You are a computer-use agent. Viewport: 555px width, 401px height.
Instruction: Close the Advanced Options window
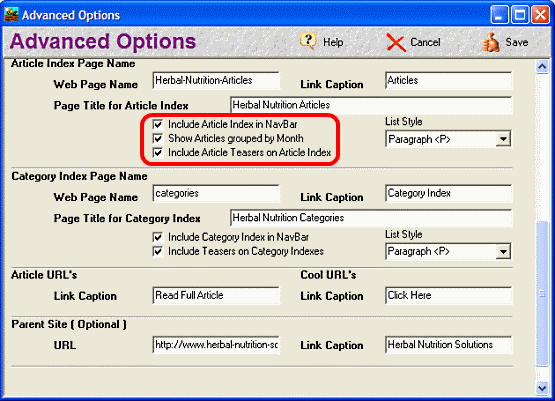click(x=540, y=15)
